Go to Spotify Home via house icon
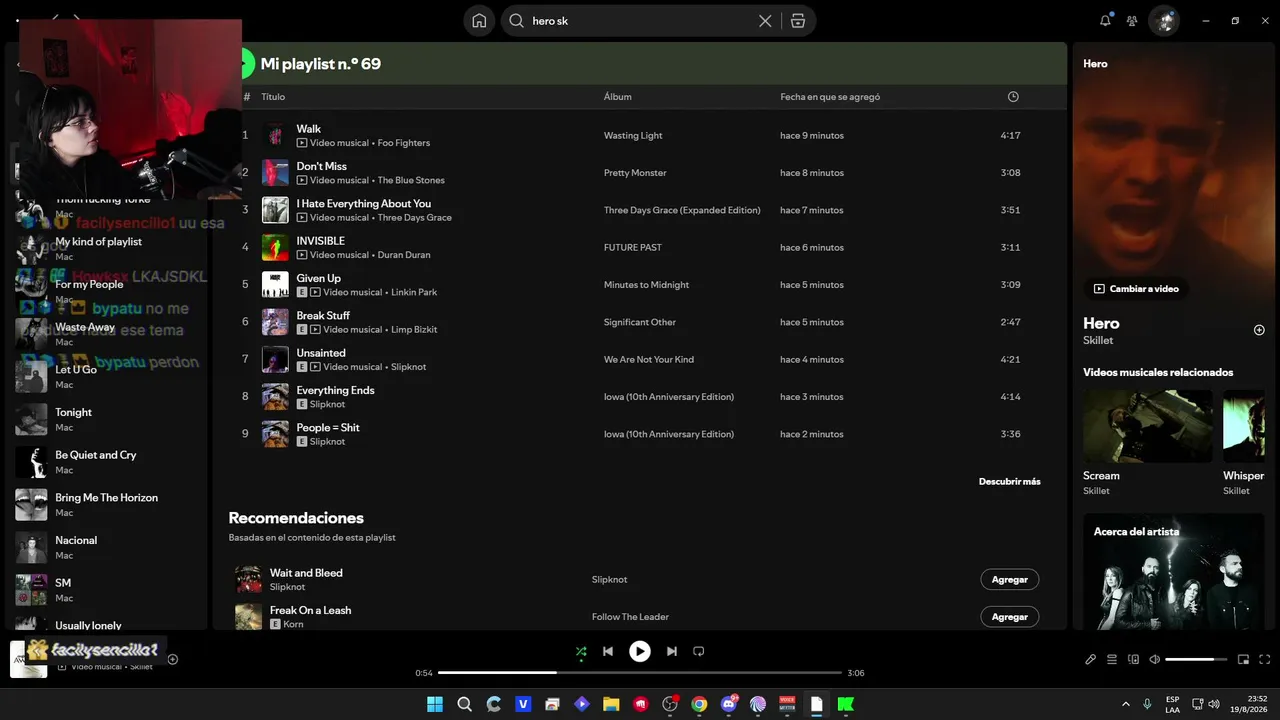Image resolution: width=1280 pixels, height=720 pixels. click(x=479, y=21)
